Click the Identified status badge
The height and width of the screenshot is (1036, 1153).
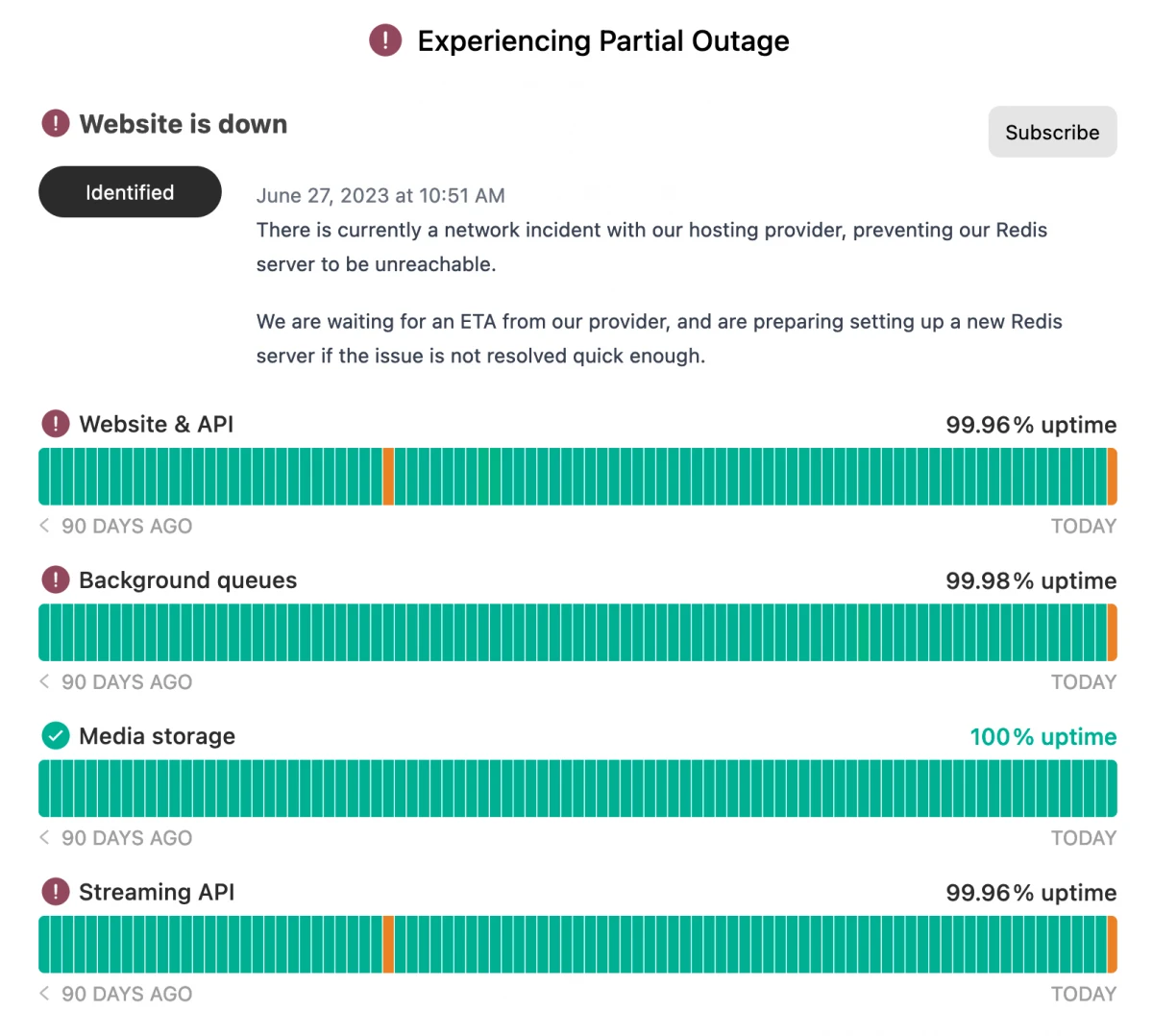click(130, 192)
